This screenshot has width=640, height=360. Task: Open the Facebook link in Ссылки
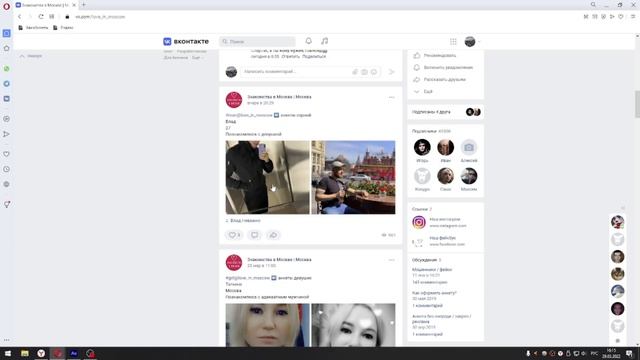[x=442, y=238]
